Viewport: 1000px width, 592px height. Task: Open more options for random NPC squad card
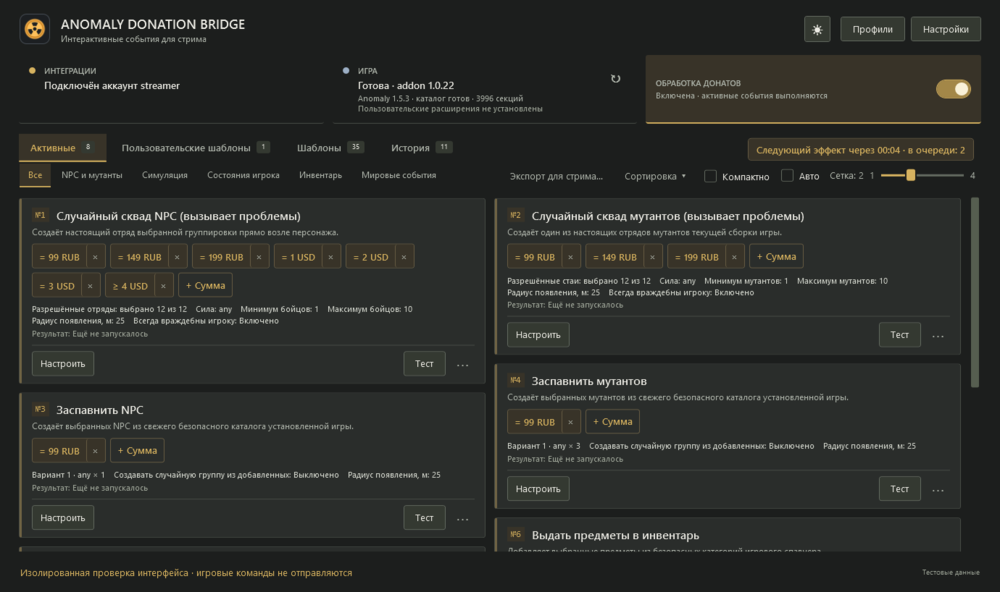point(462,364)
